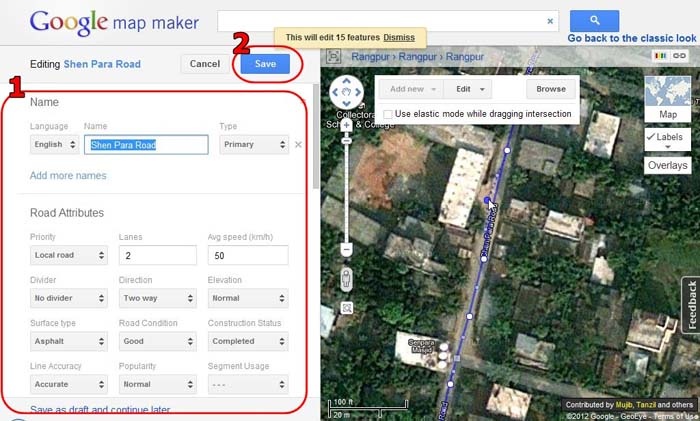Open the Feedback side tab
700x421 pixels.
click(691, 305)
